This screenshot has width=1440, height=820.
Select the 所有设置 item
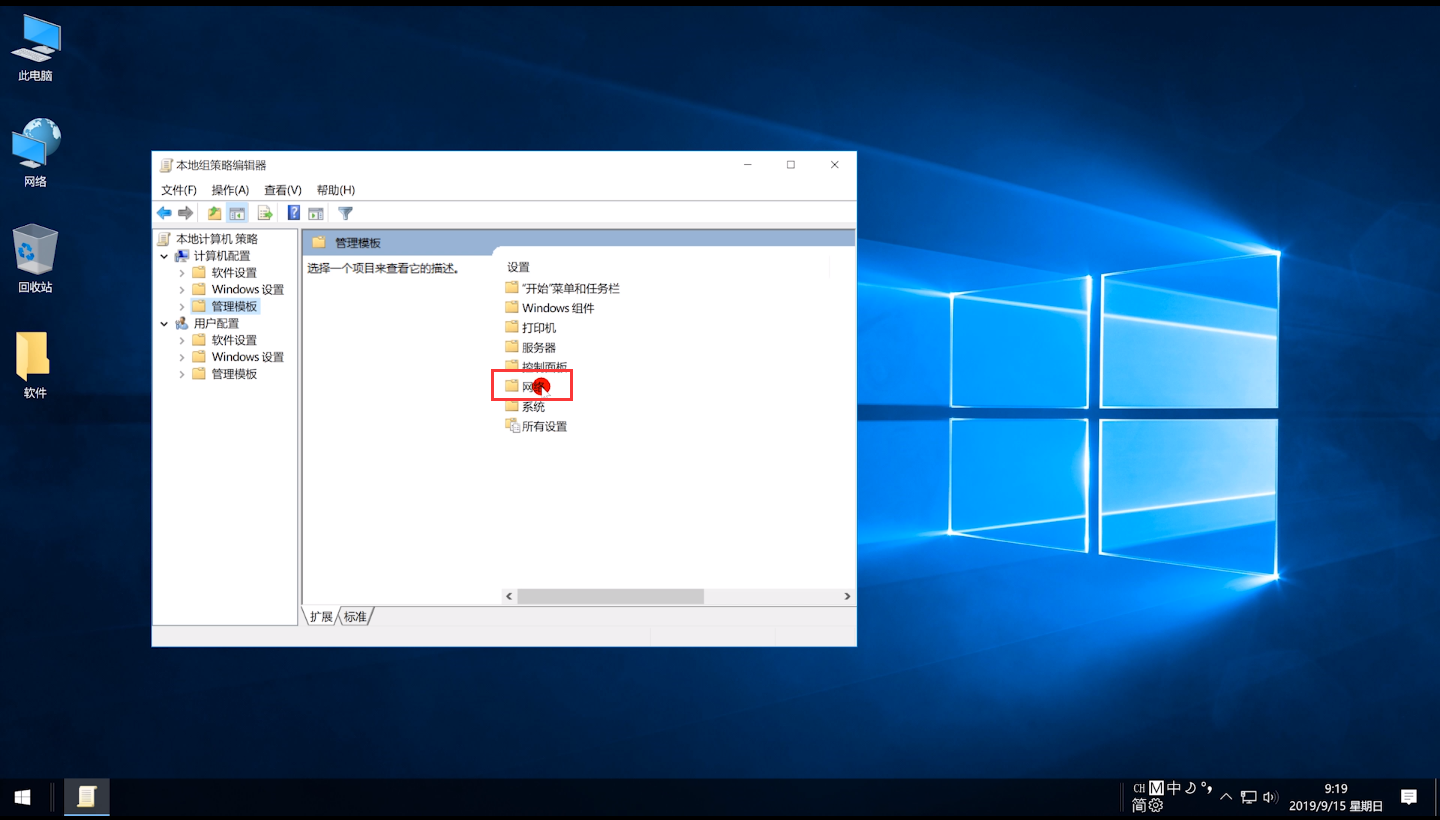[x=536, y=426]
